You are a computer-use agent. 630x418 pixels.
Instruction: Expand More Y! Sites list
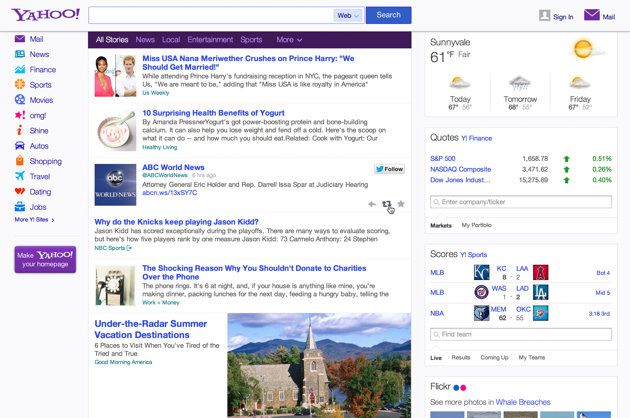[34, 219]
